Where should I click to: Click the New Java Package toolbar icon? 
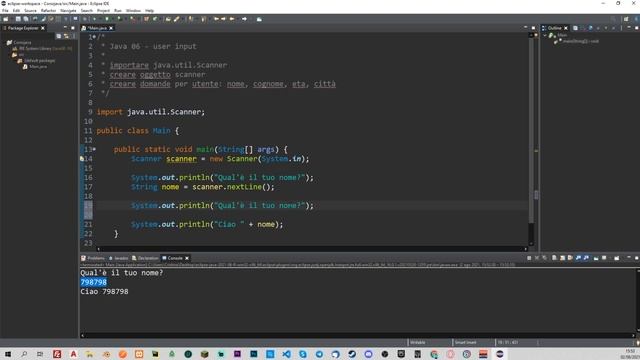pos(146,19)
